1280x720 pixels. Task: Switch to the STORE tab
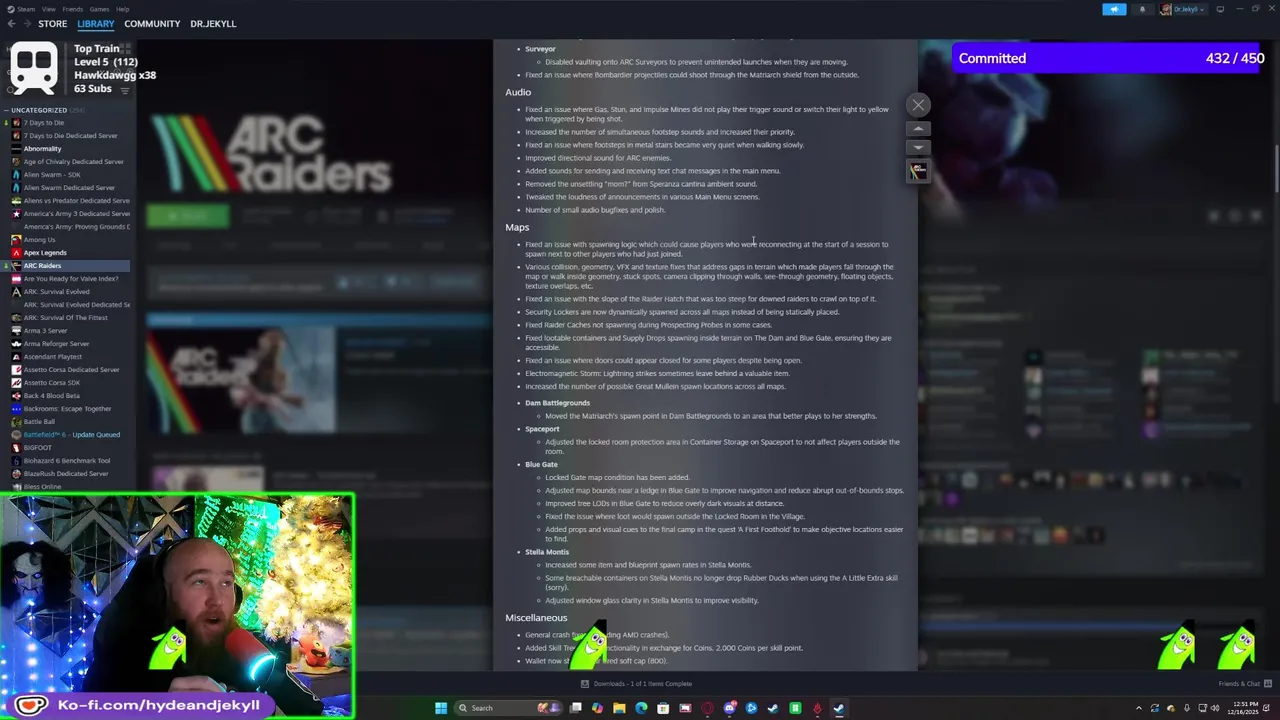pyautogui.click(x=52, y=24)
